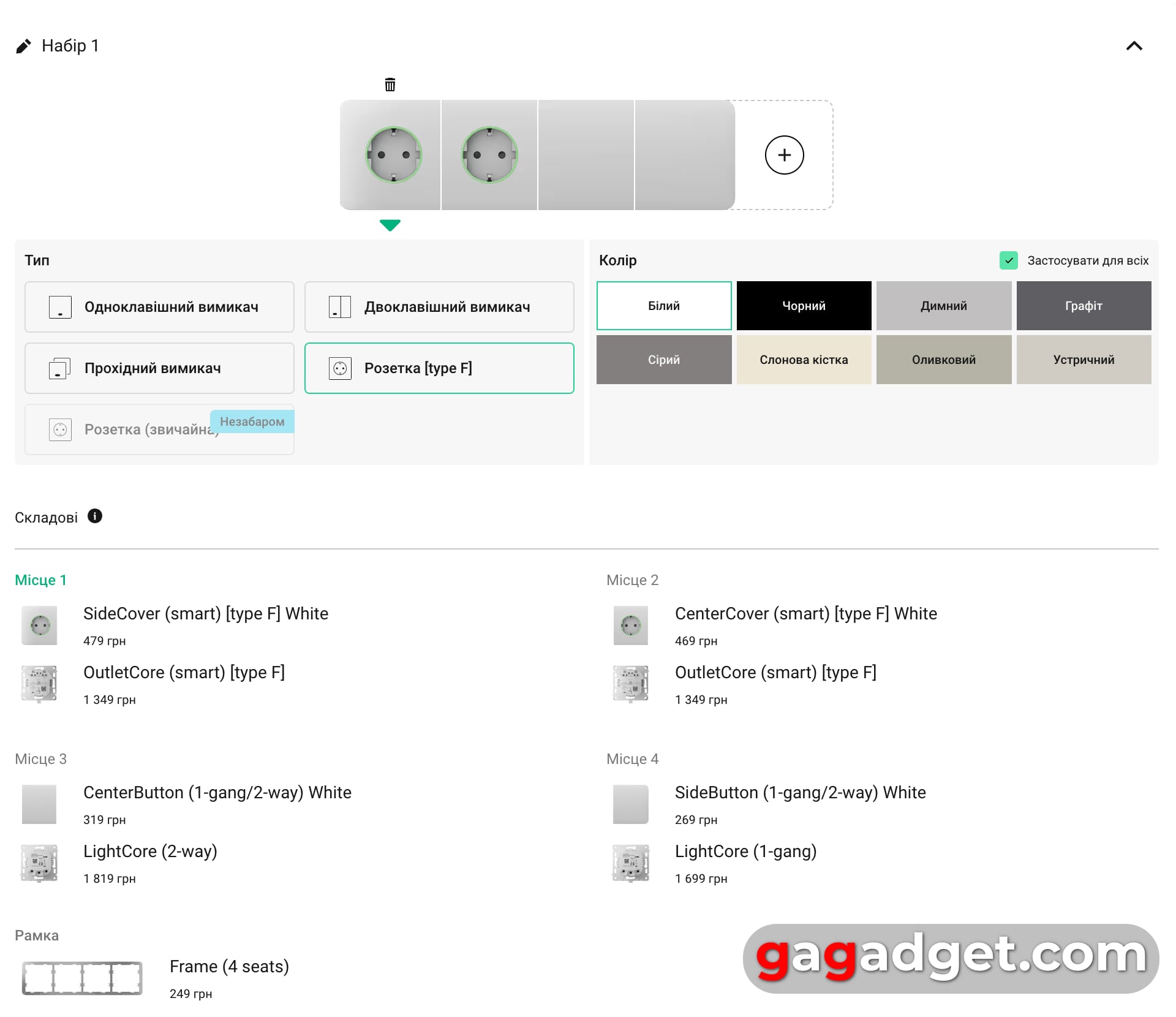Click the third blank switch in the preview

pos(586,155)
